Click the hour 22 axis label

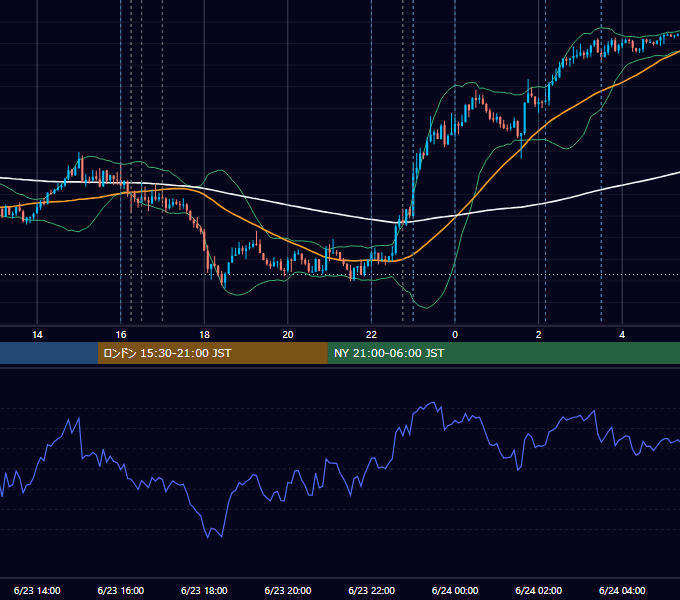click(372, 335)
